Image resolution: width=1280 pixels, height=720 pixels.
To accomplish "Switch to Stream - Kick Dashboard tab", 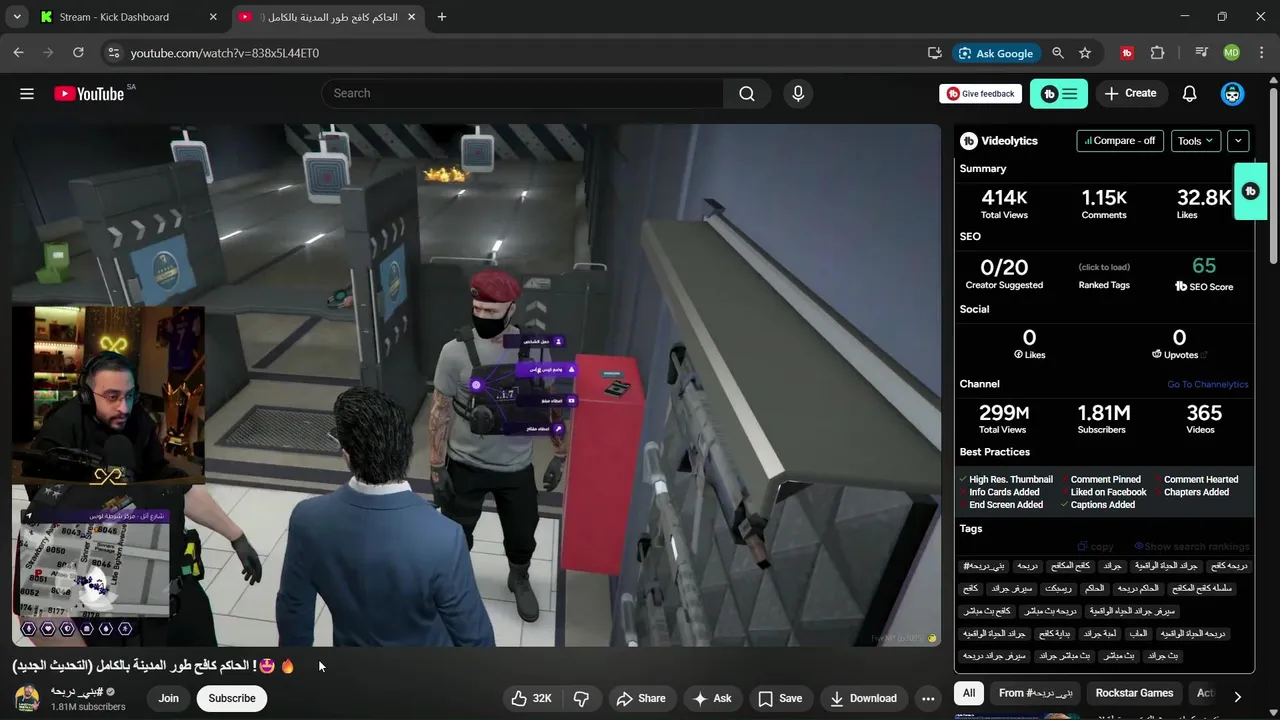I will (126, 17).
